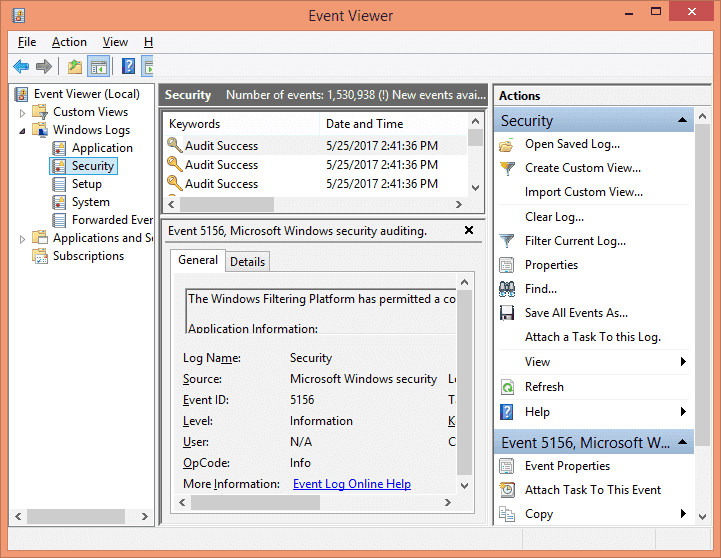Click the Event Properties icon
This screenshot has width=721, height=558.
pyautogui.click(x=507, y=466)
